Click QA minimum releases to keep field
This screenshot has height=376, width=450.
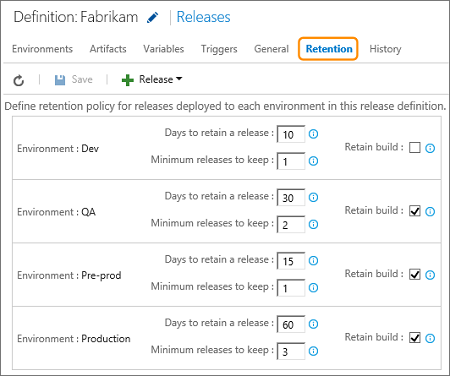[x=291, y=225]
